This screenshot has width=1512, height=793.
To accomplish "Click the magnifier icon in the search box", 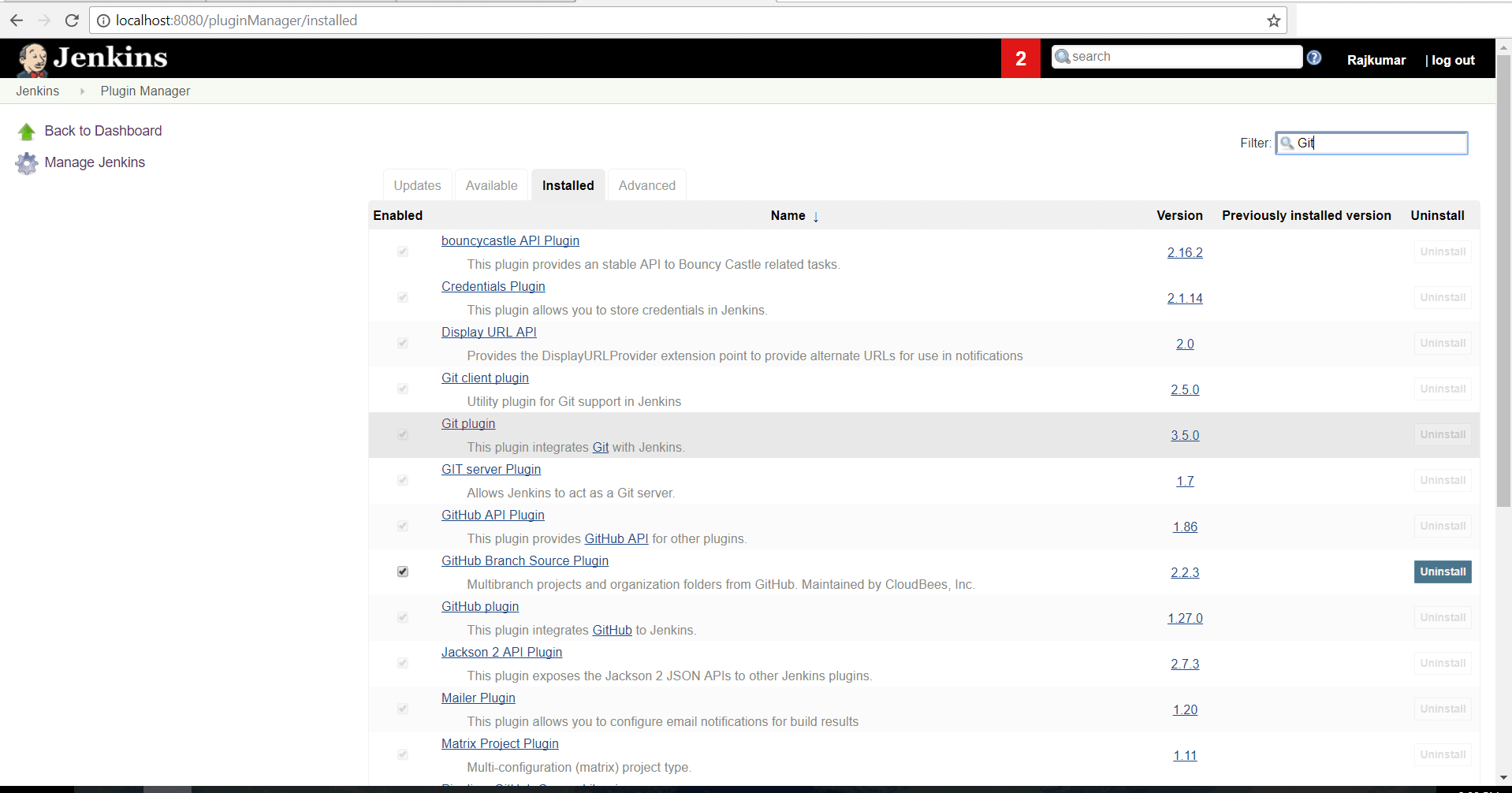I will [x=1061, y=56].
